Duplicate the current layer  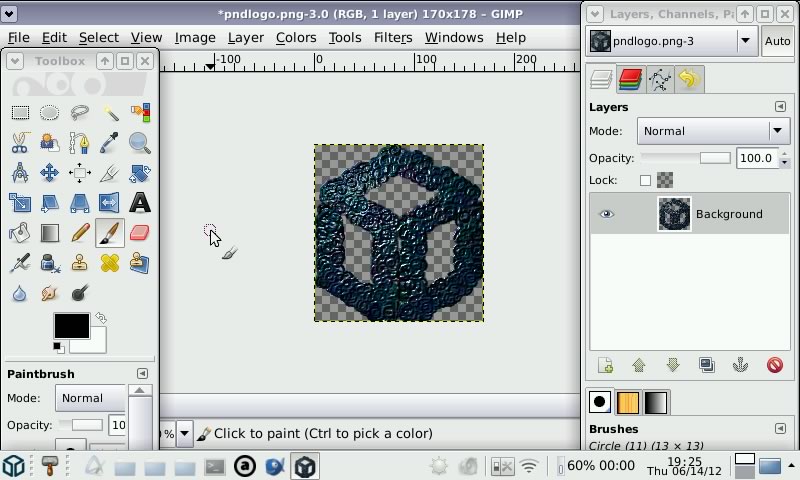click(707, 365)
